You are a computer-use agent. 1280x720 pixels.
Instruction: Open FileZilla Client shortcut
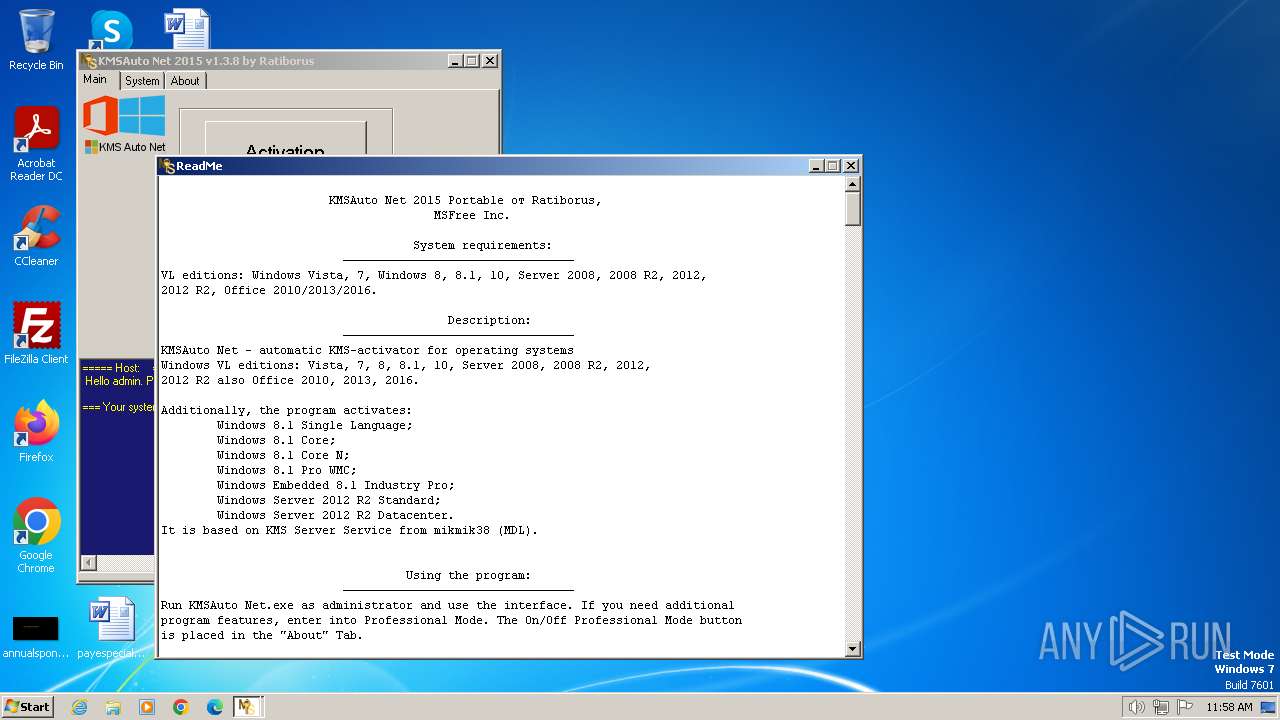(x=36, y=334)
